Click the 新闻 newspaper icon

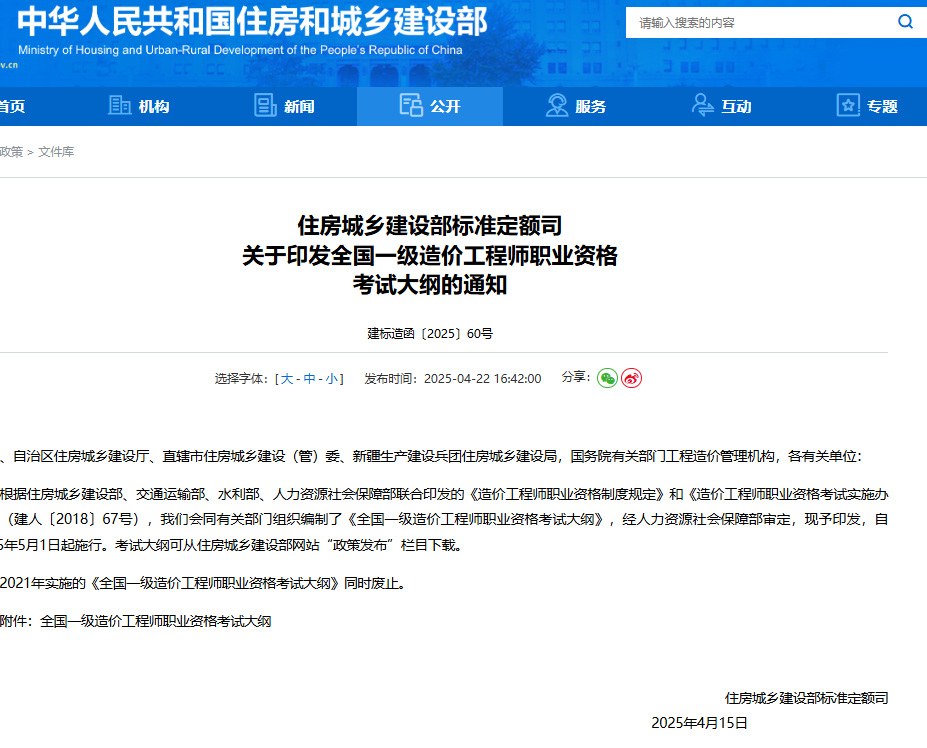(x=265, y=106)
